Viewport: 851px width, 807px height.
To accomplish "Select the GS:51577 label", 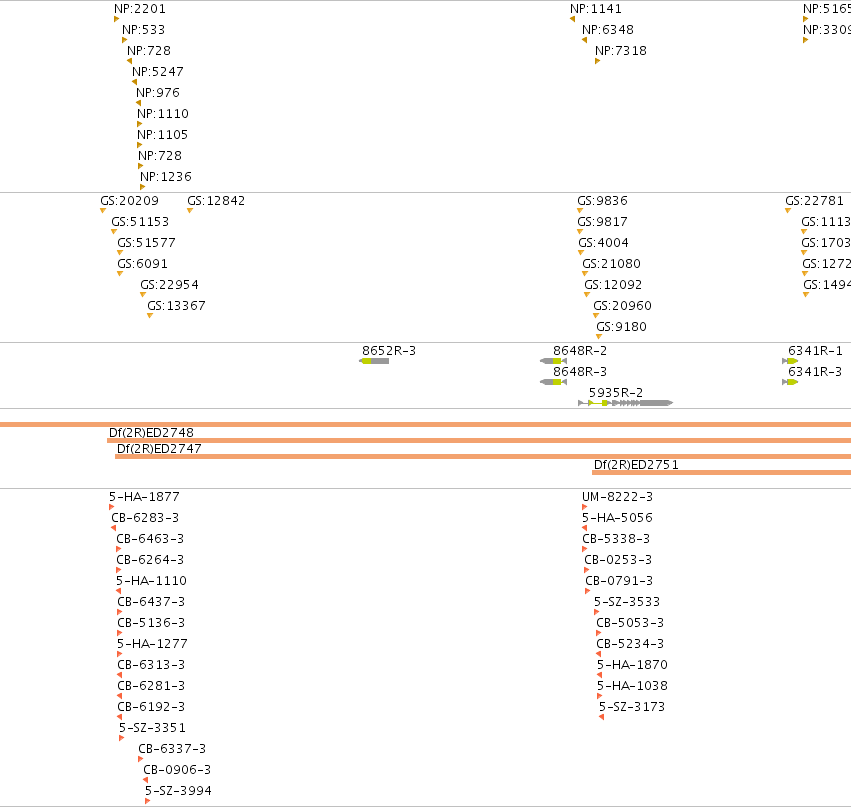I will pos(147,243).
